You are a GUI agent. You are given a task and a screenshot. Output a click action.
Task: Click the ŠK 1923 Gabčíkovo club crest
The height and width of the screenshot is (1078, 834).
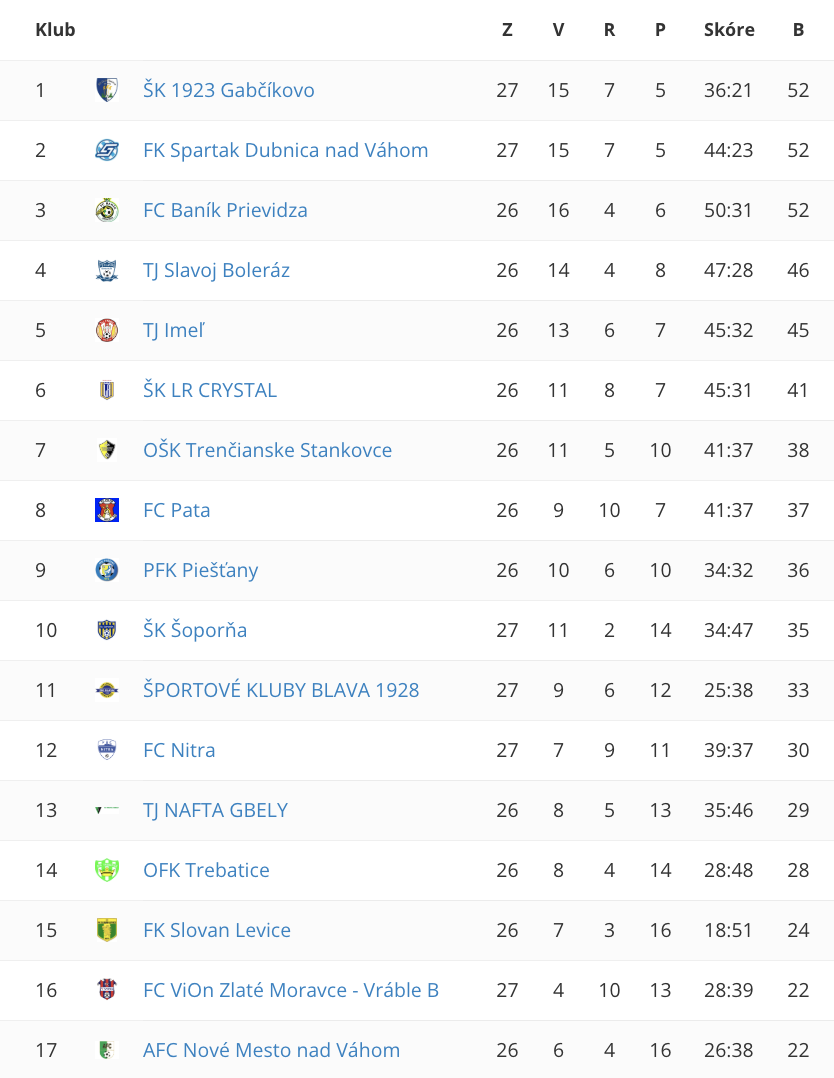pos(107,90)
